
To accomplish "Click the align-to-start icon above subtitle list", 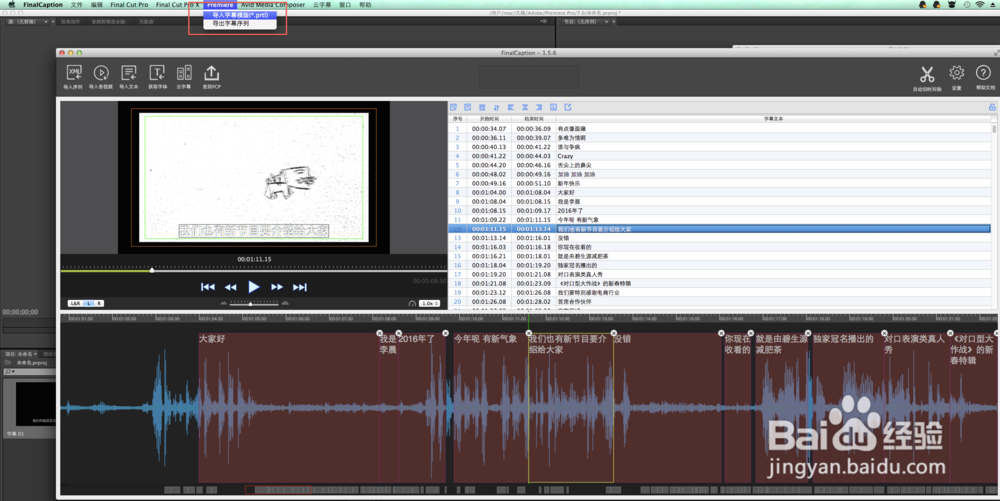I will [x=511, y=107].
